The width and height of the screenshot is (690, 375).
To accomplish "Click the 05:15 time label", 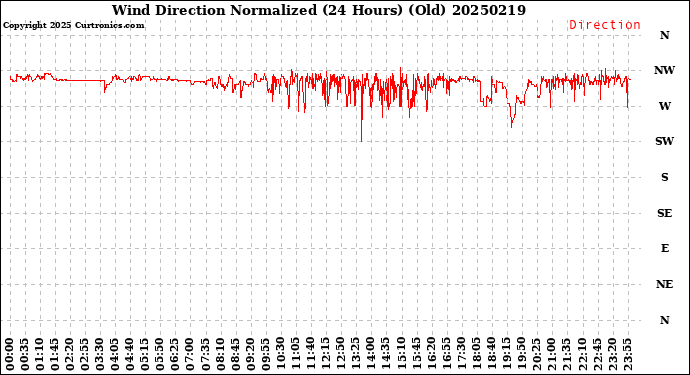I will tap(145, 355).
